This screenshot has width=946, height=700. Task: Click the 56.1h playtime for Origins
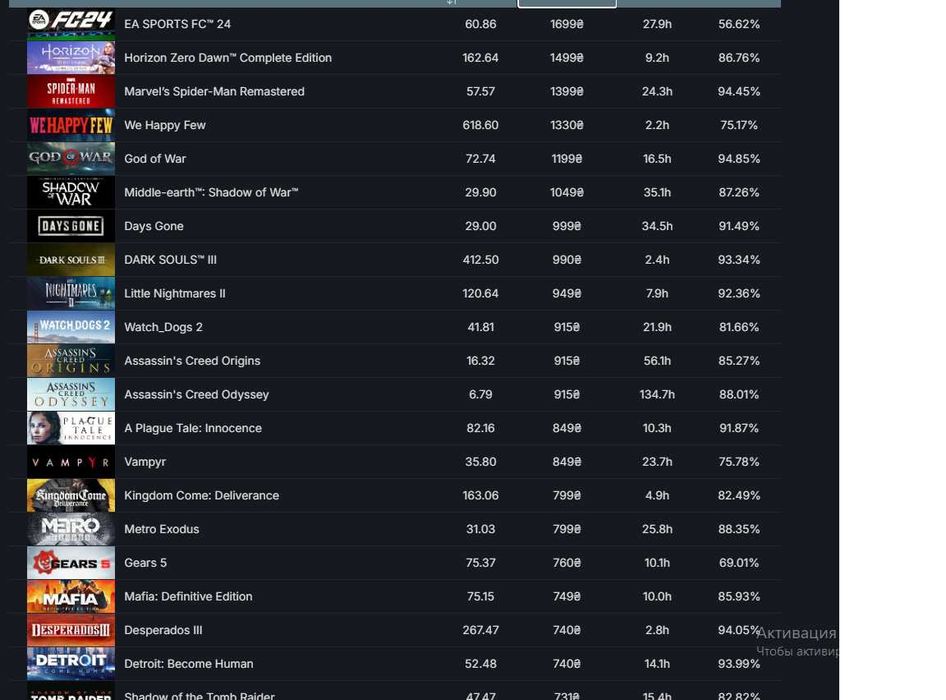coord(657,361)
